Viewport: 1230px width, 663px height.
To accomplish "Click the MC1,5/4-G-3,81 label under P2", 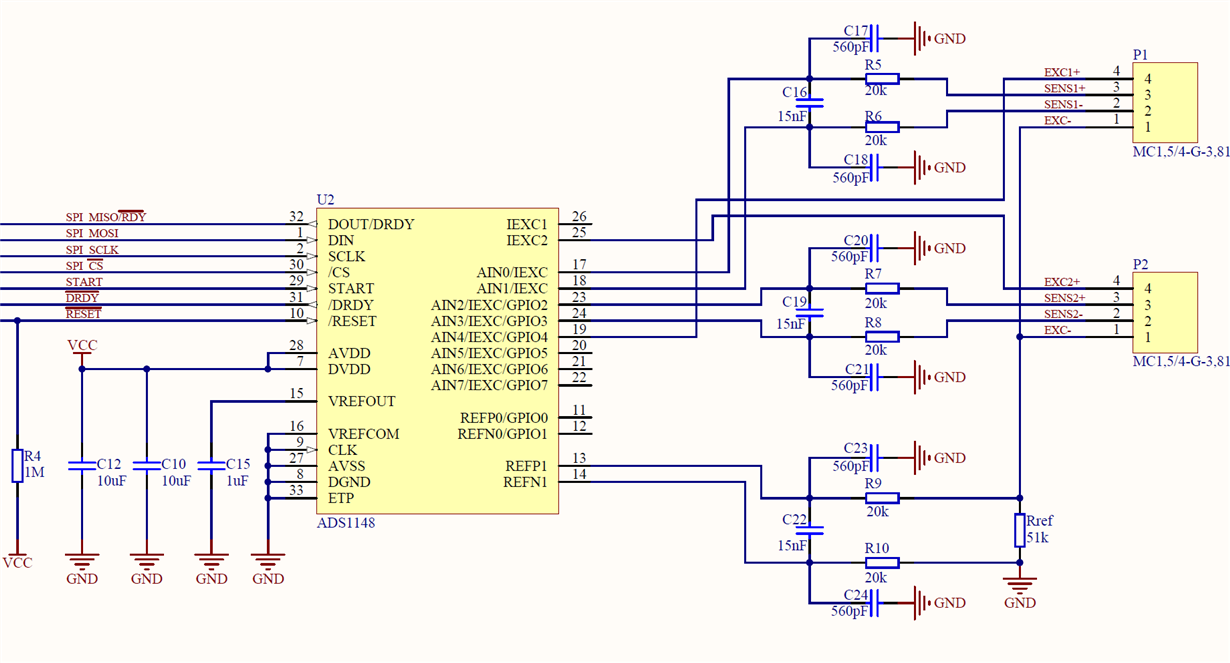I will click(x=1180, y=362).
